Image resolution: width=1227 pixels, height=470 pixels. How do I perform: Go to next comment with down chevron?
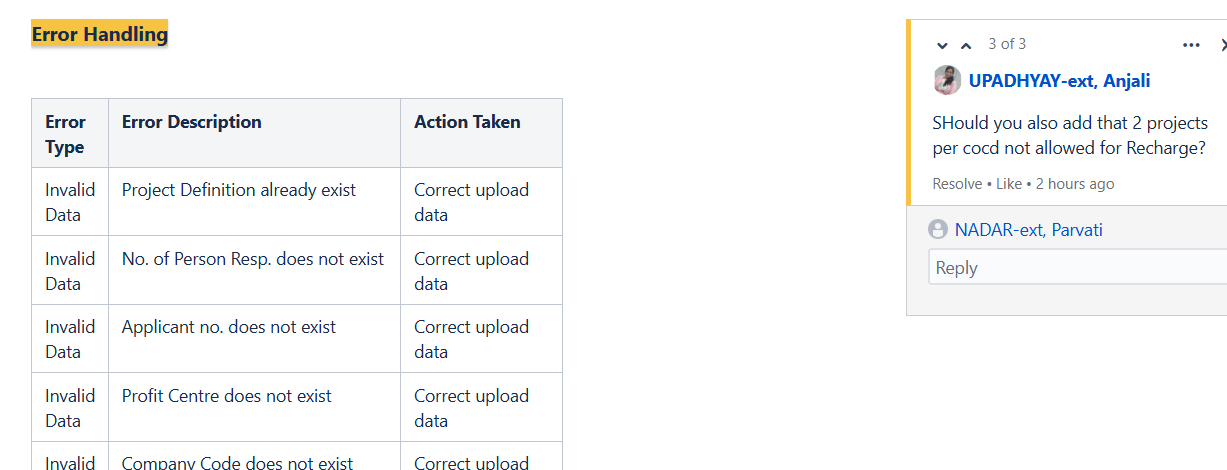[x=942, y=46]
